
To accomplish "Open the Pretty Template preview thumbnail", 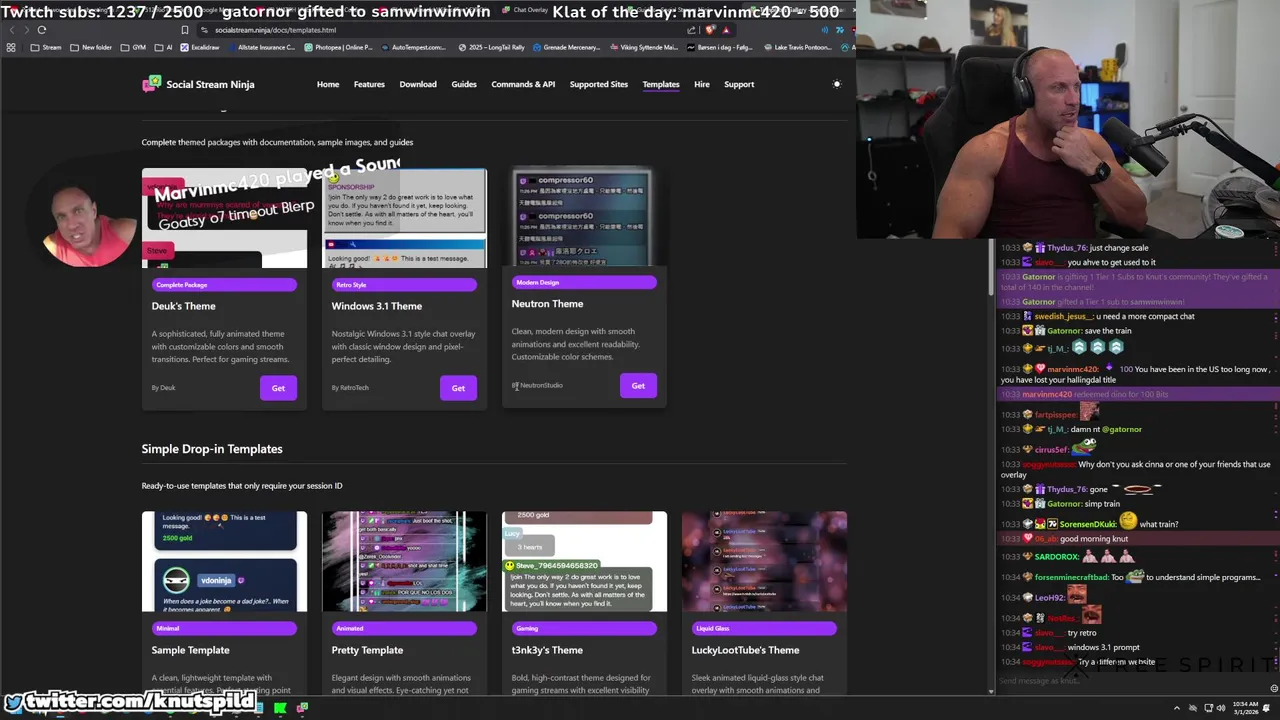I will tap(405, 561).
